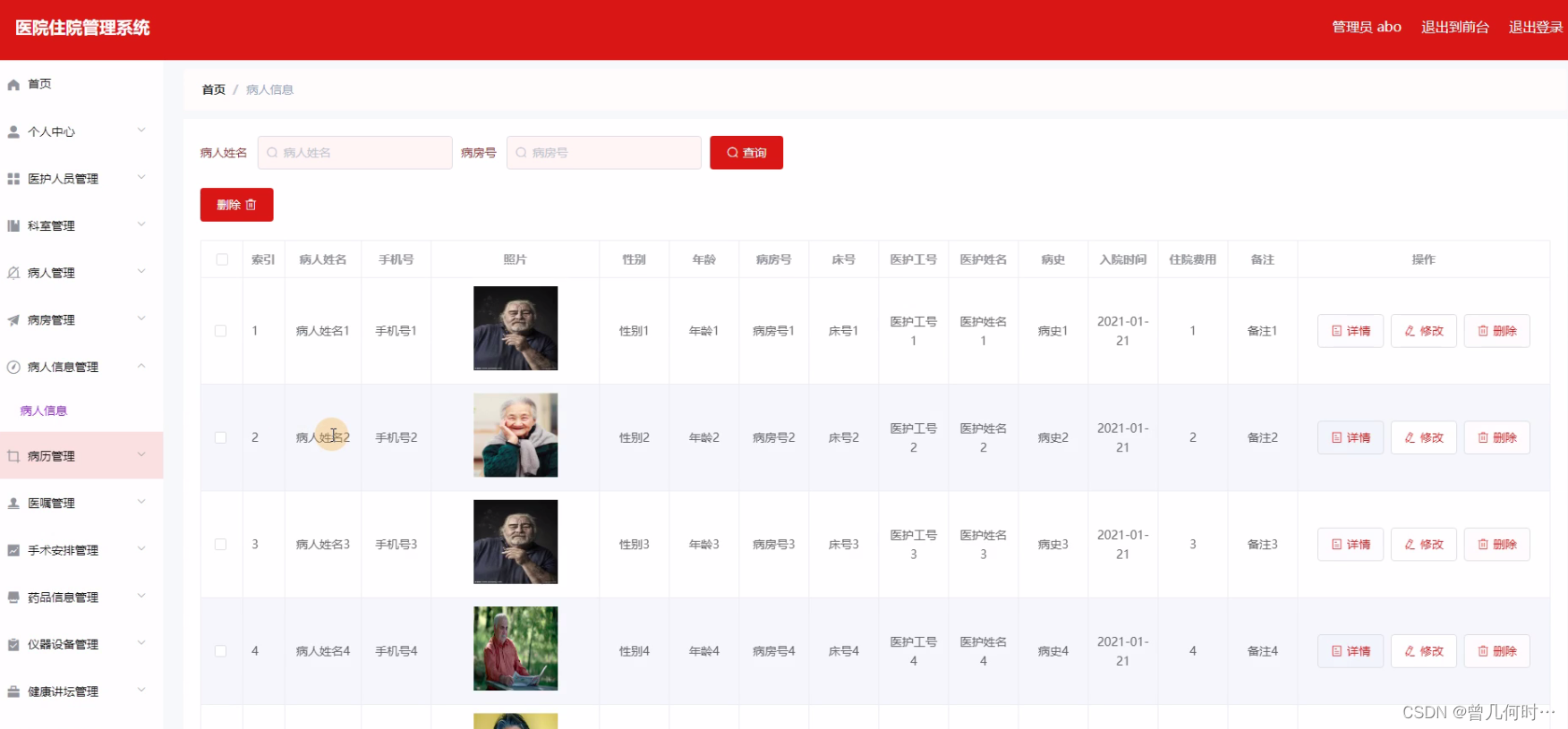Click the search icon inside 病人姓名 field
This screenshot has width=1568, height=729.
pyautogui.click(x=272, y=153)
